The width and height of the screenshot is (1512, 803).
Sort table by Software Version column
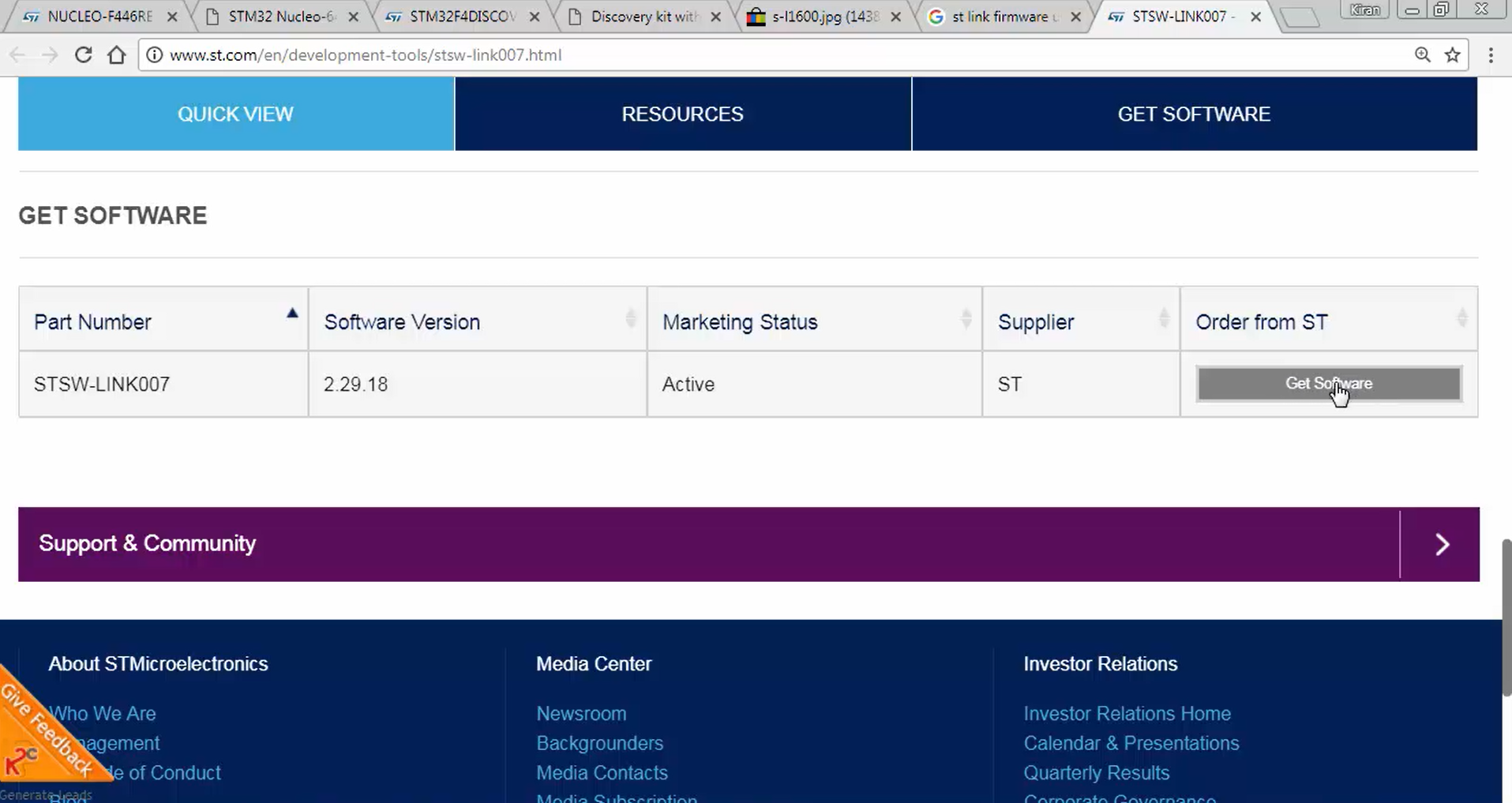coord(478,319)
